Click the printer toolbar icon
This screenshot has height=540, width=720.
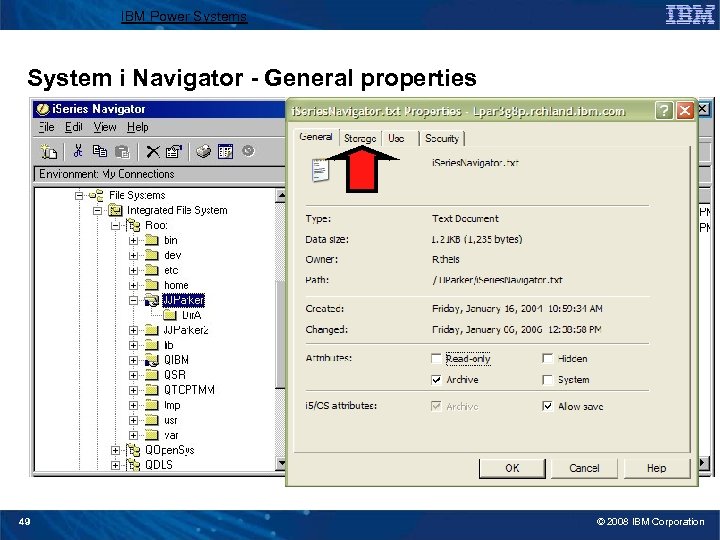(x=203, y=151)
